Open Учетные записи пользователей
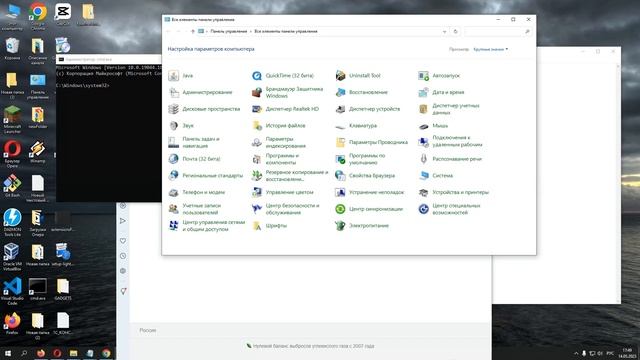This screenshot has height=360, width=640. [x=195, y=209]
